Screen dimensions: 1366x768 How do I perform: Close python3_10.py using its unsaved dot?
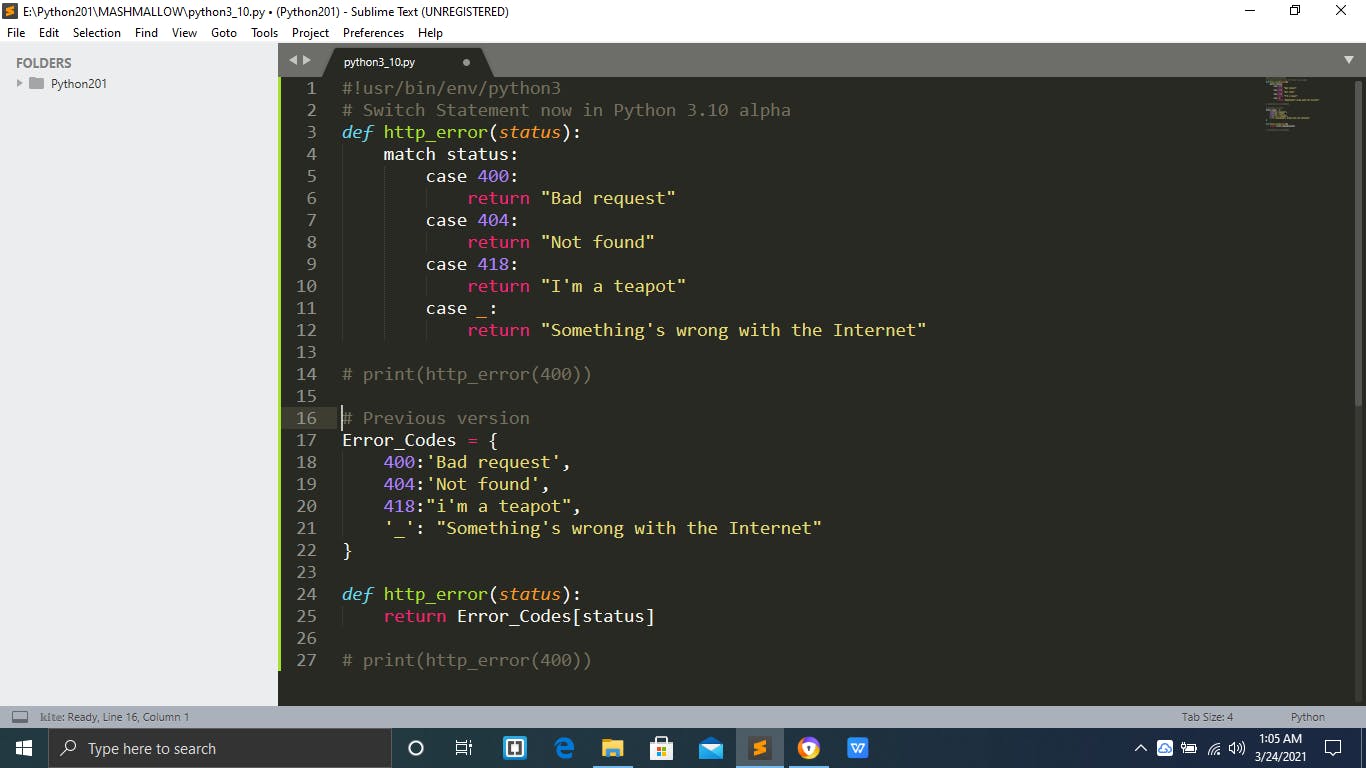point(466,62)
